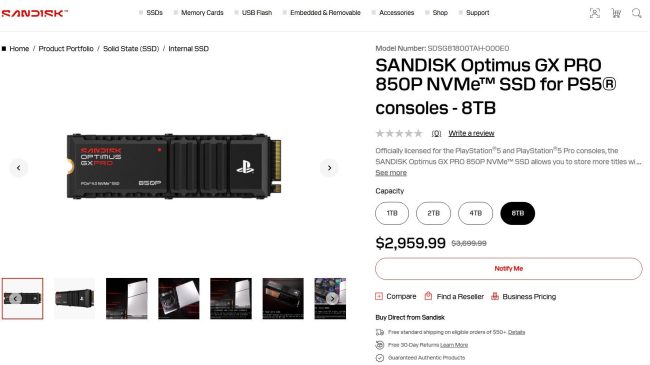Screen dimensions: 650x365
Task: Open the Write a review link
Action: (x=471, y=133)
